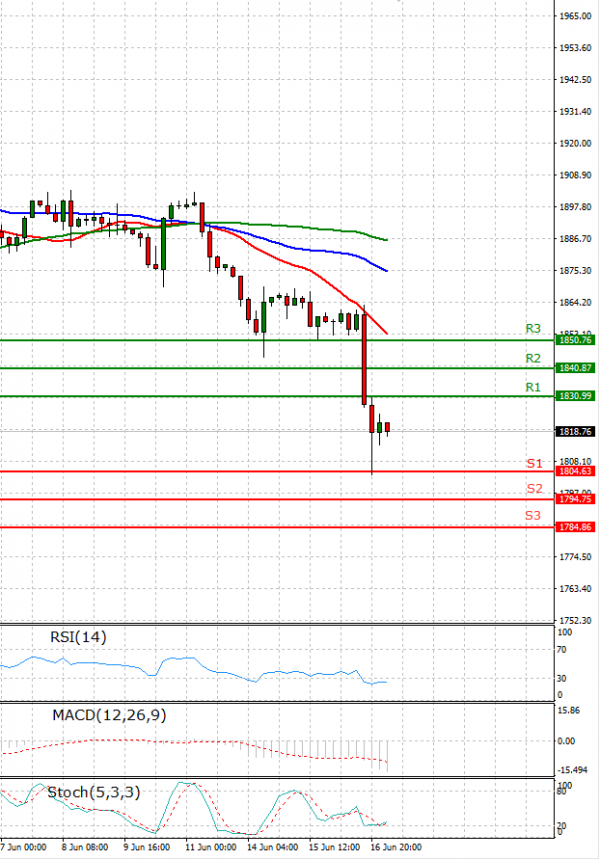Click the RSI 30 level label
600x860 pixels.
562,678
